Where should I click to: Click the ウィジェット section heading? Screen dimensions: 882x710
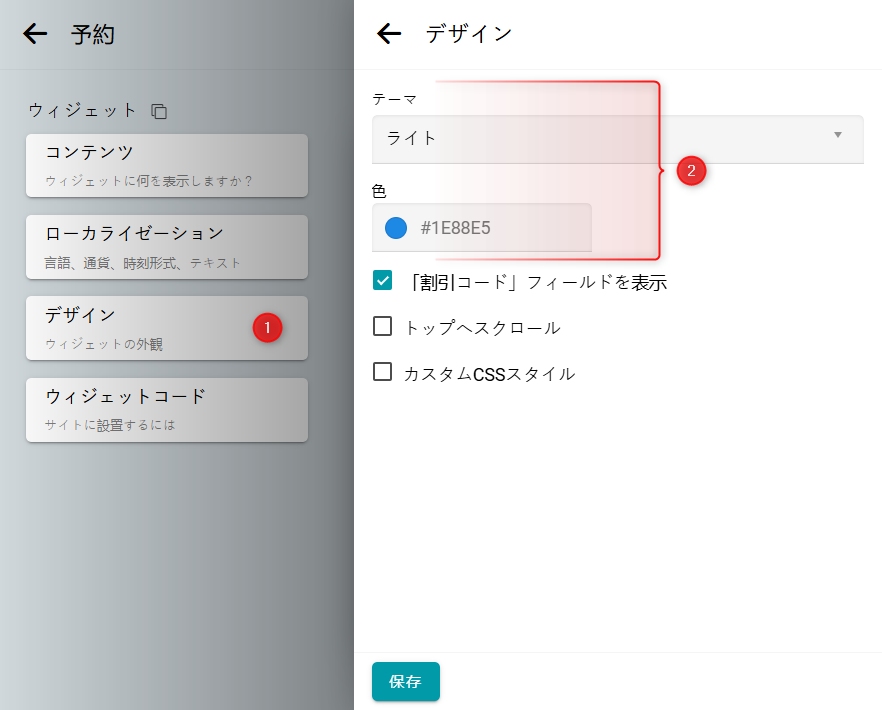point(82,110)
